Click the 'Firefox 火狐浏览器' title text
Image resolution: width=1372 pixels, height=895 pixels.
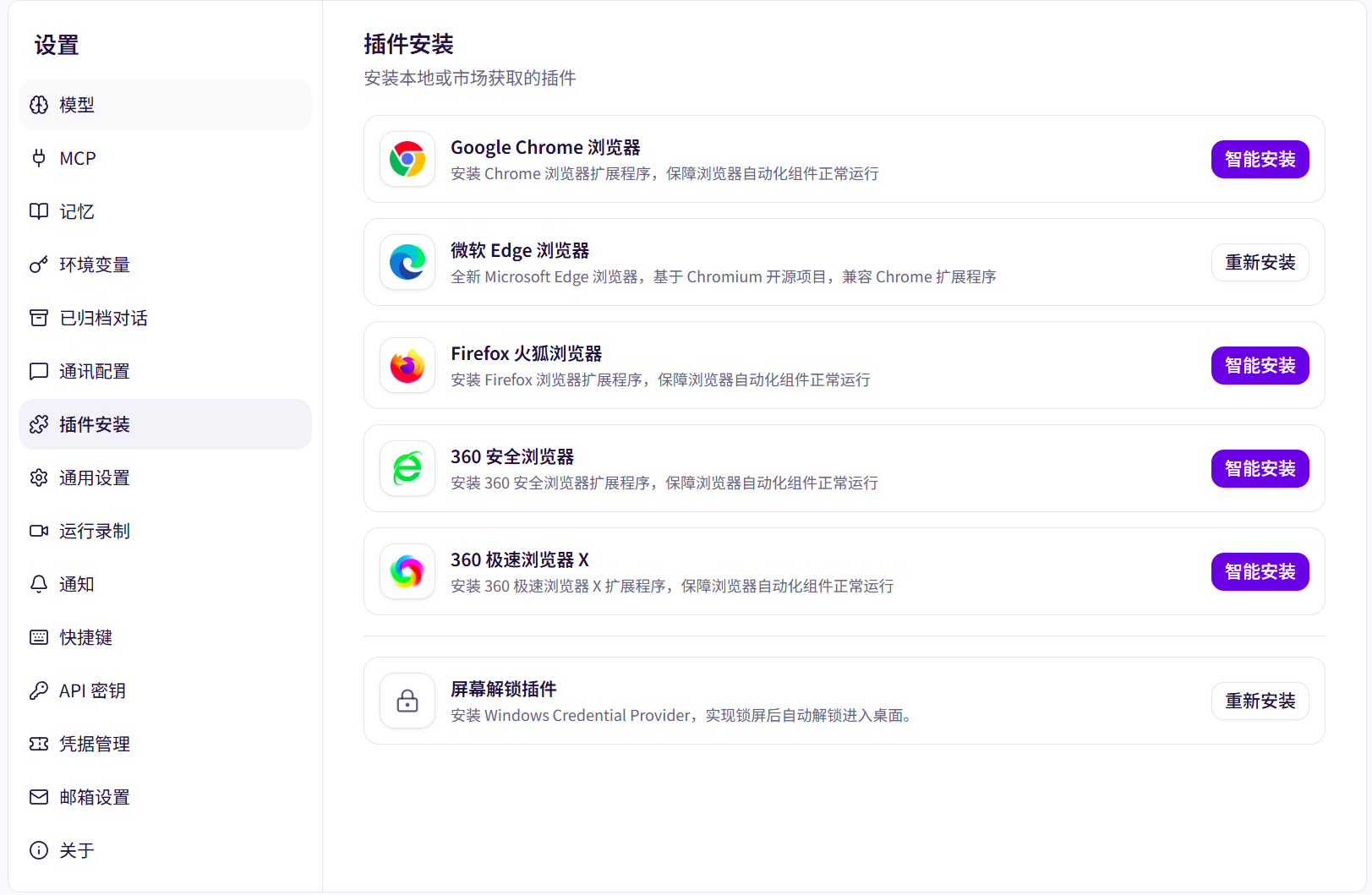tap(527, 353)
